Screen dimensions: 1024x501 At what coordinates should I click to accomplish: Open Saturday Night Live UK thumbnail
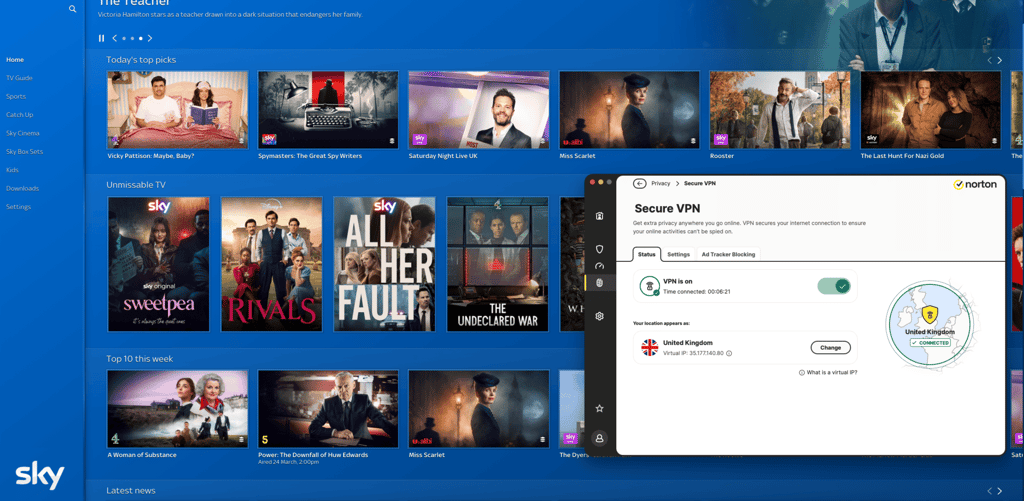click(x=479, y=110)
